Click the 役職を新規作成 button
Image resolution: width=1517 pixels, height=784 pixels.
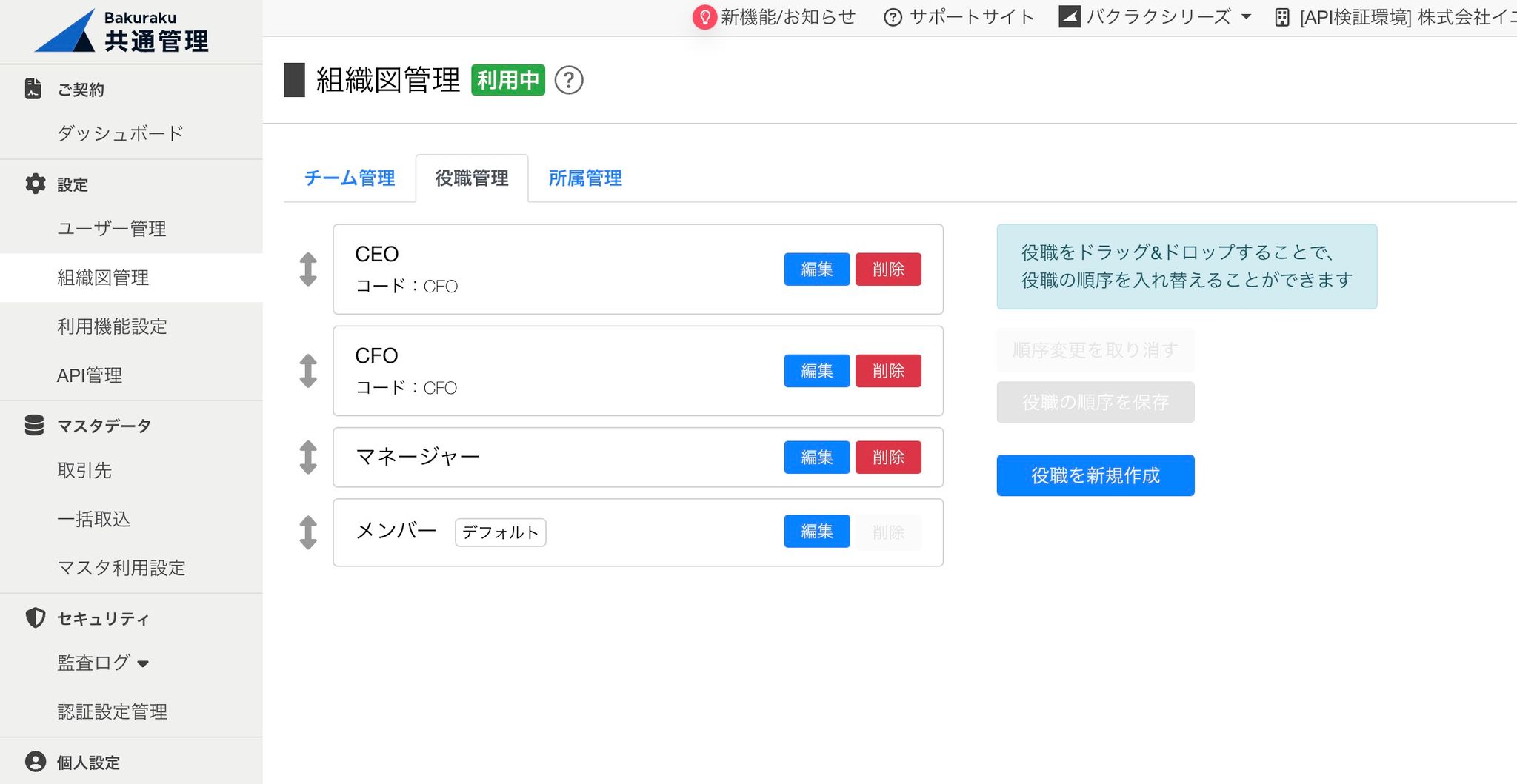[x=1095, y=475]
